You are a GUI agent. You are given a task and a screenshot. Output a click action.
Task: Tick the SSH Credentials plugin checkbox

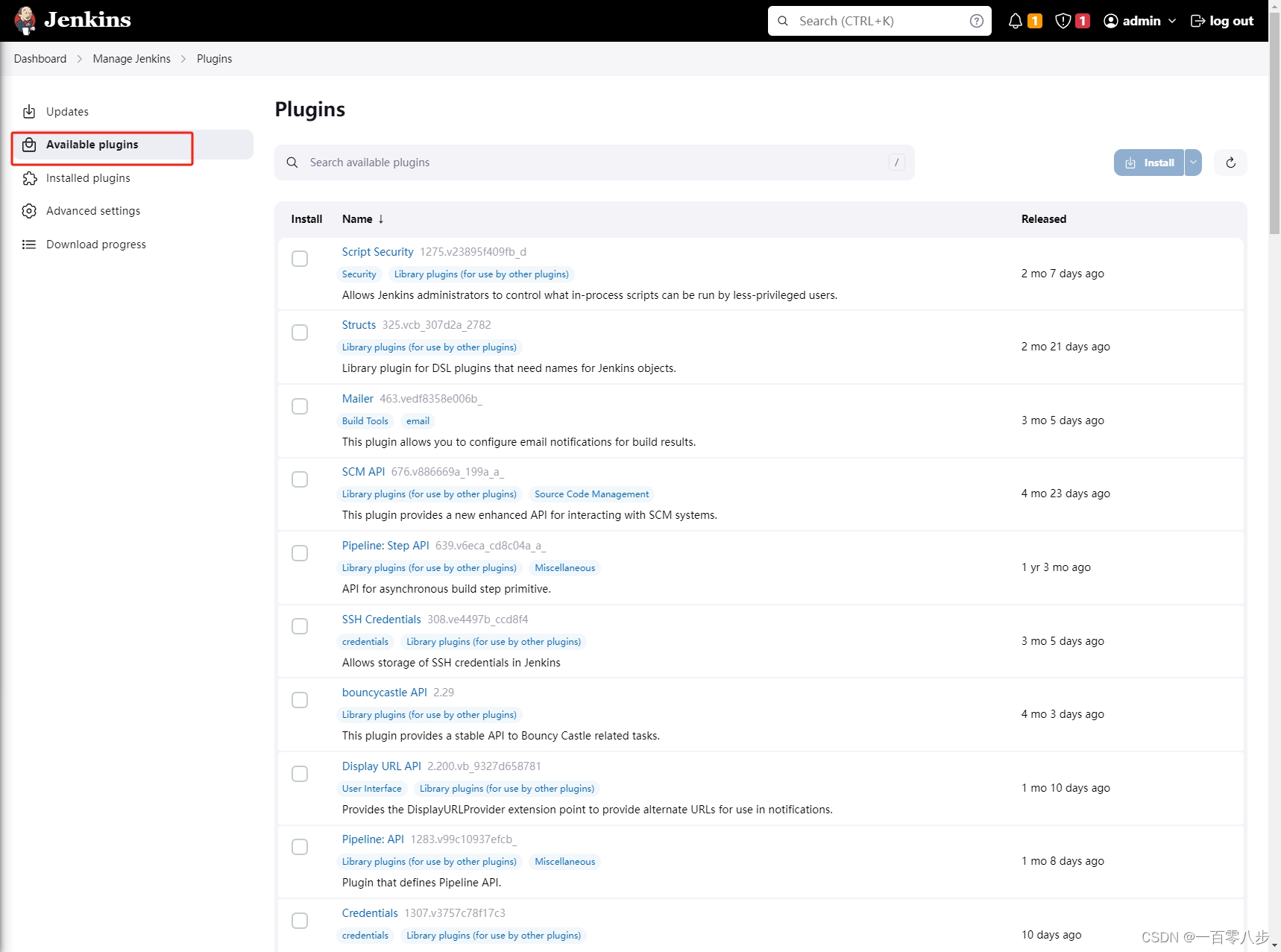300,626
